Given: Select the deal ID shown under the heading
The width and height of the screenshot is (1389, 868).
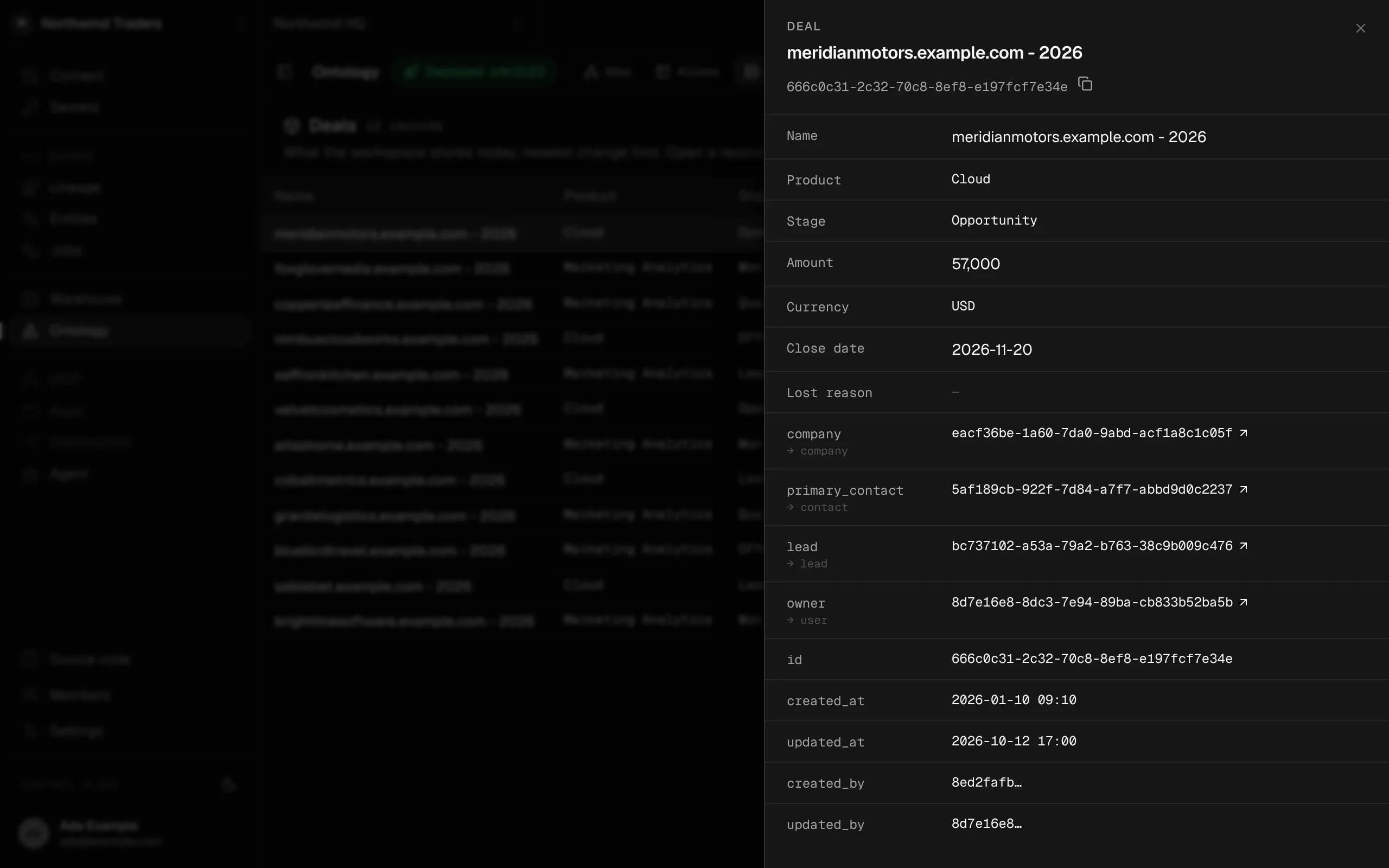Looking at the screenshot, I should pos(927,87).
